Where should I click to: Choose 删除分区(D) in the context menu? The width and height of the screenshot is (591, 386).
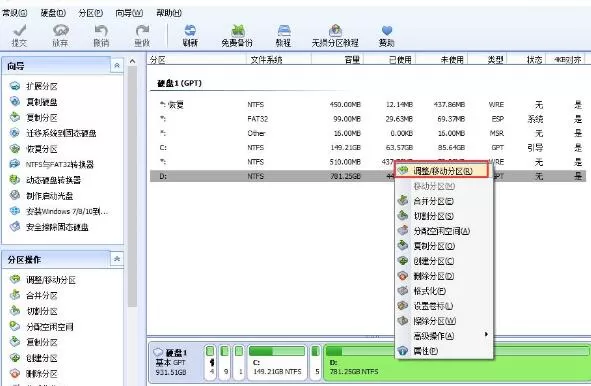point(445,276)
